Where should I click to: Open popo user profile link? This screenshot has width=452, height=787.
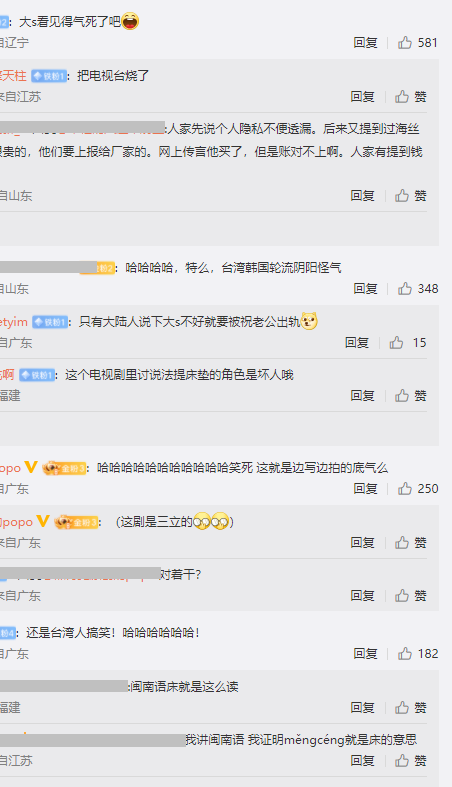[x=10, y=468]
